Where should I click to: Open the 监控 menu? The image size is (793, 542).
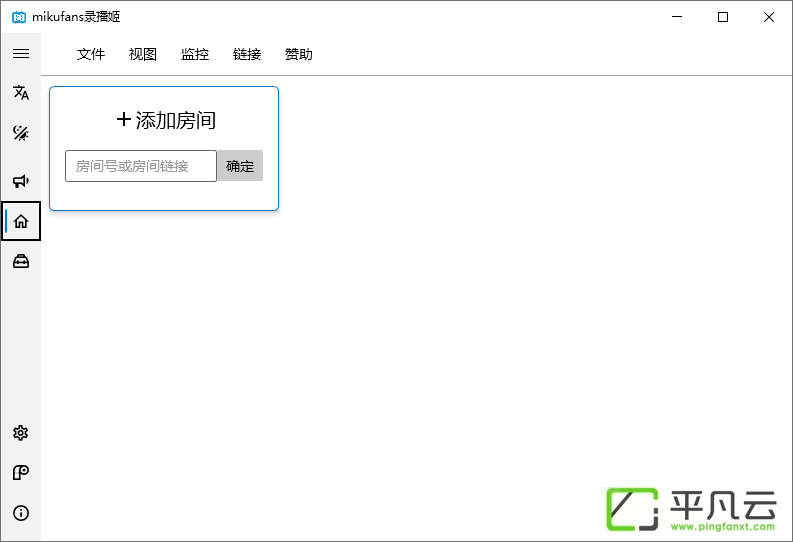coord(195,54)
